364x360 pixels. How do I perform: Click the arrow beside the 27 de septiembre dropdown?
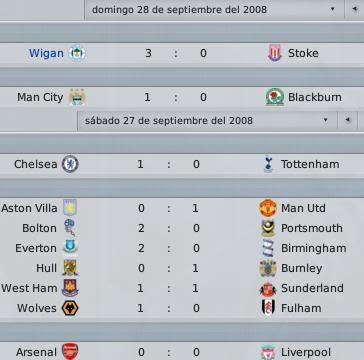click(347, 120)
